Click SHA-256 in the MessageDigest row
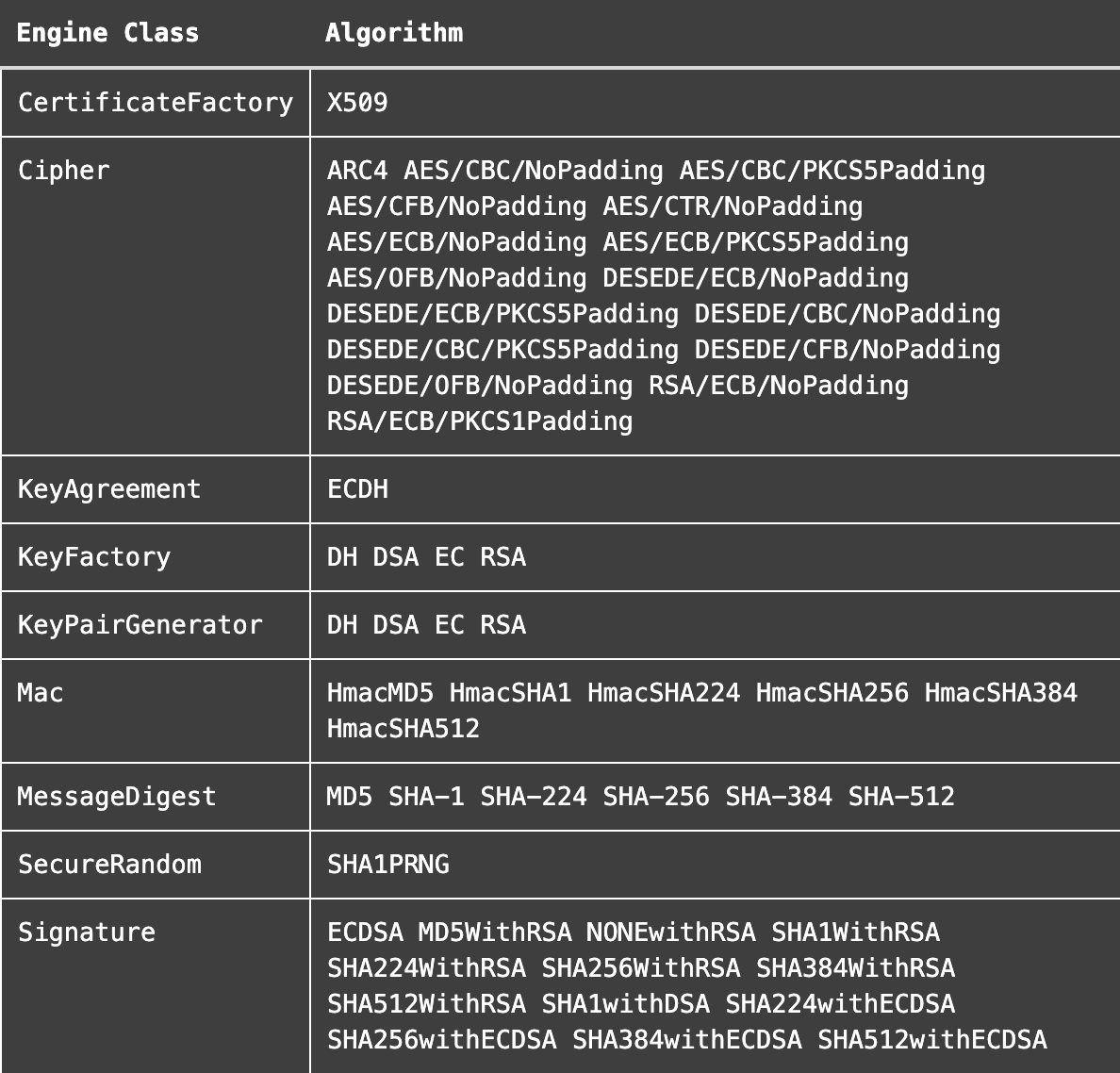Screen dimensions: 1120x1073 (x=656, y=796)
